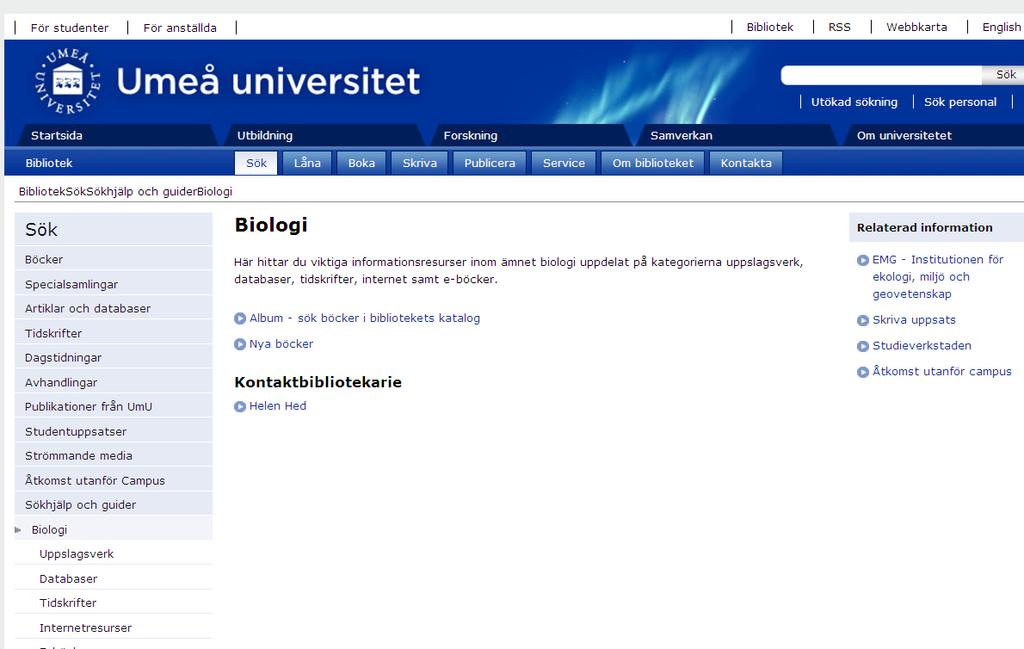
Task: Open Sökhjälp och guider in sidebar
Action: point(114,504)
